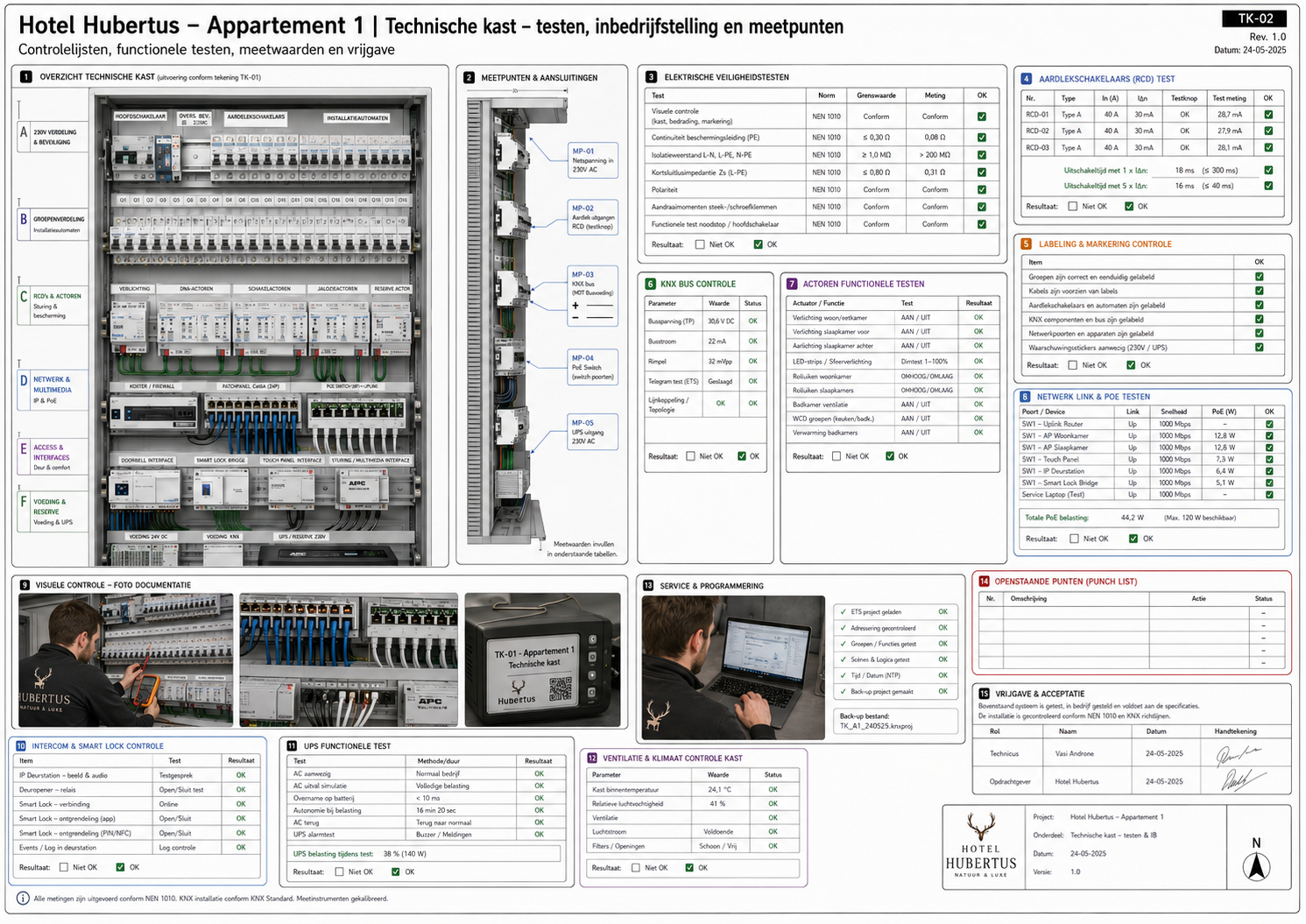Tick Niet OK in Intercom & Smart Lock result
The height and width of the screenshot is (924, 1306).
tap(63, 867)
